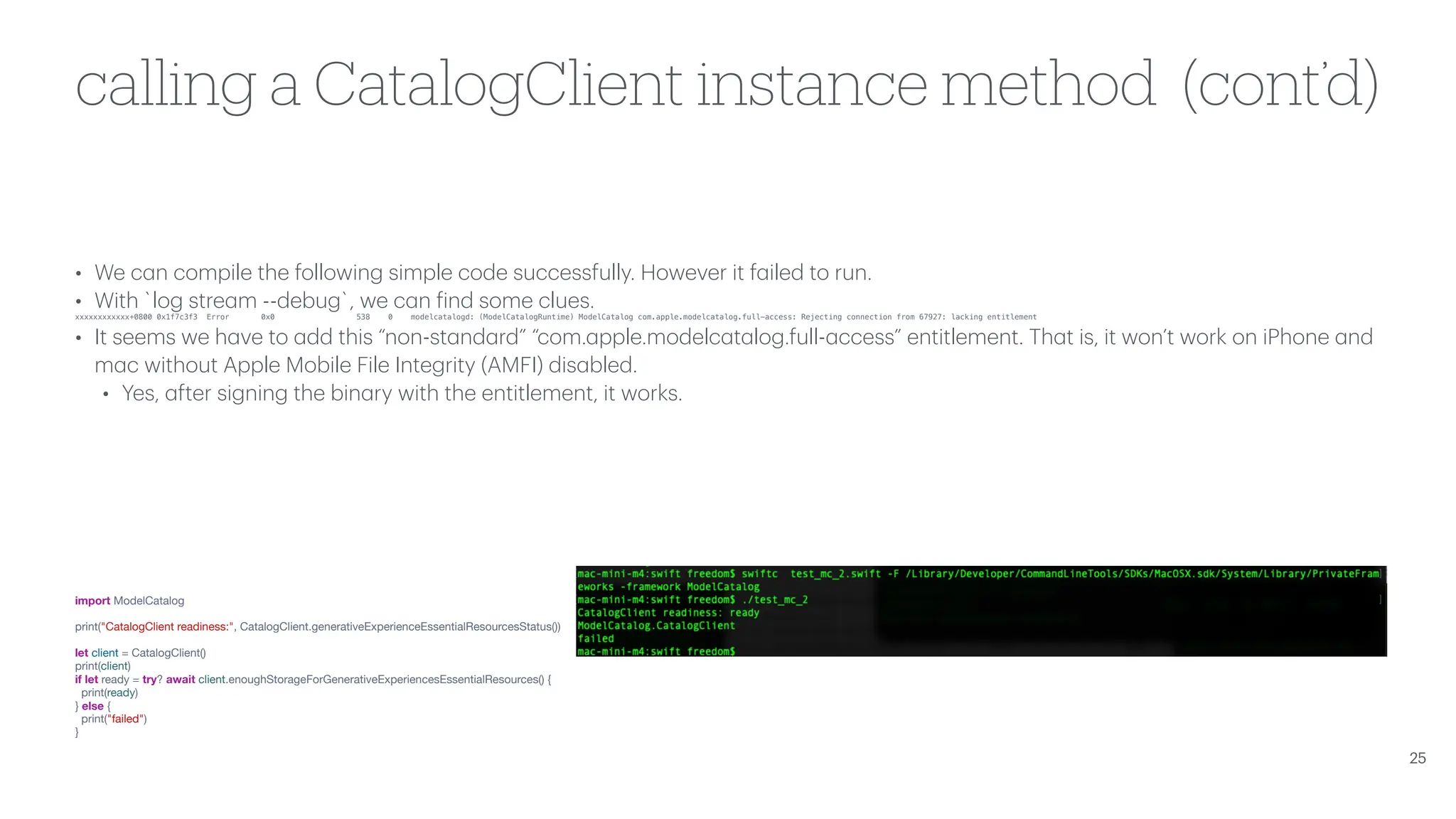Image resolution: width=1456 pixels, height=819 pixels.
Task: Click the terminal line 'swiftc test_mc_2.swift -F /Library/Developer...'
Action: tap(978, 574)
